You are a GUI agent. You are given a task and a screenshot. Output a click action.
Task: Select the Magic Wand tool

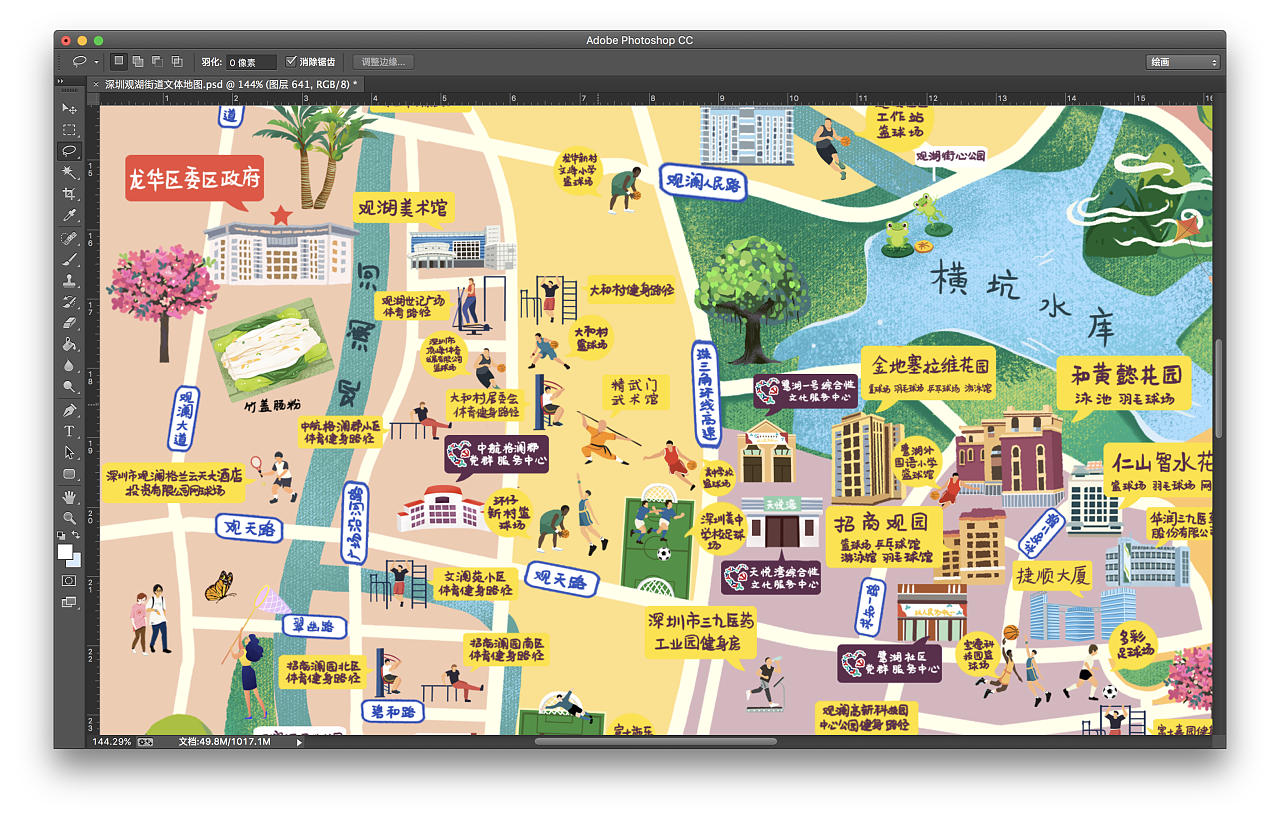coord(69,172)
